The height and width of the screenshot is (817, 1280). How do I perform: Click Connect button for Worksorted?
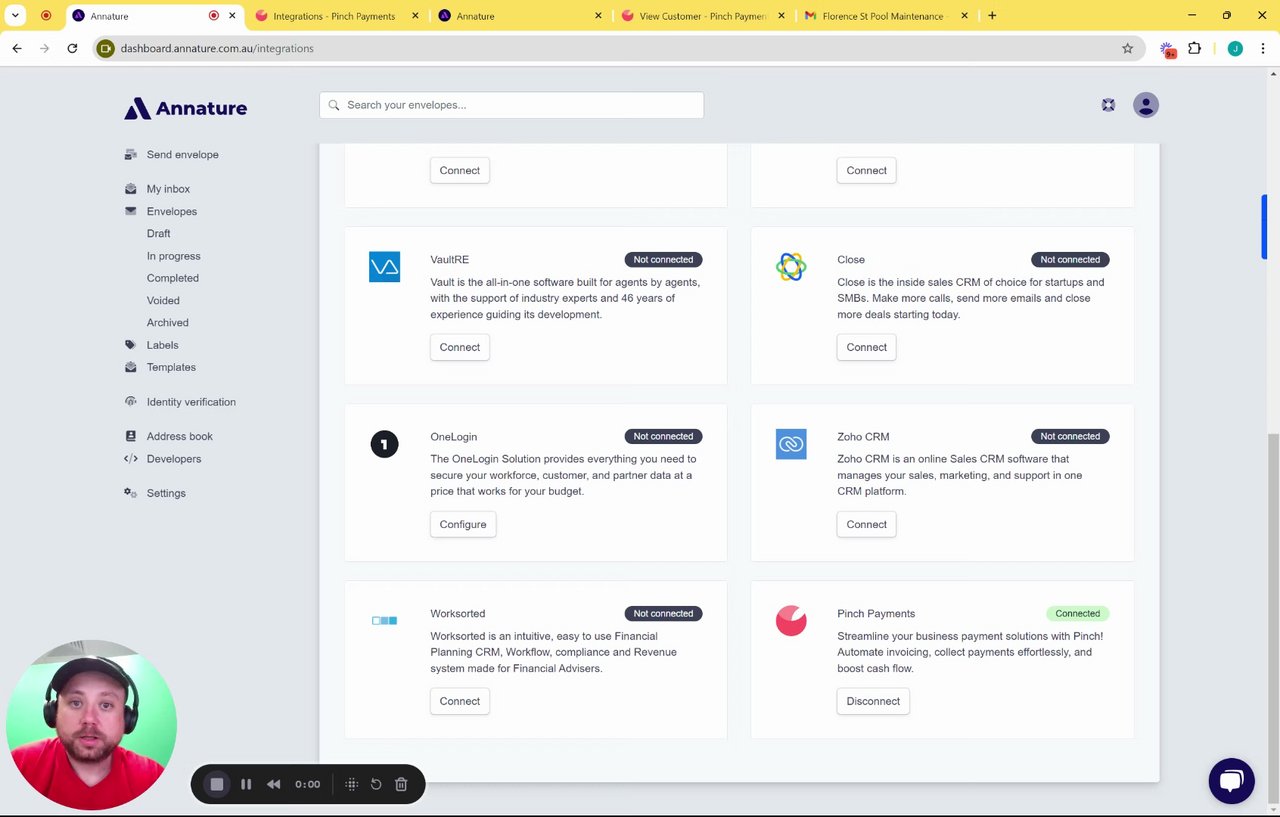click(460, 701)
